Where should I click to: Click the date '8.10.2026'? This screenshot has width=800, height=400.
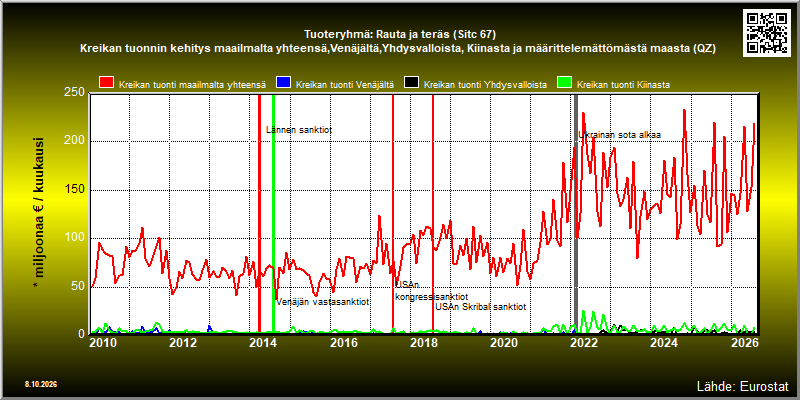click(41, 384)
